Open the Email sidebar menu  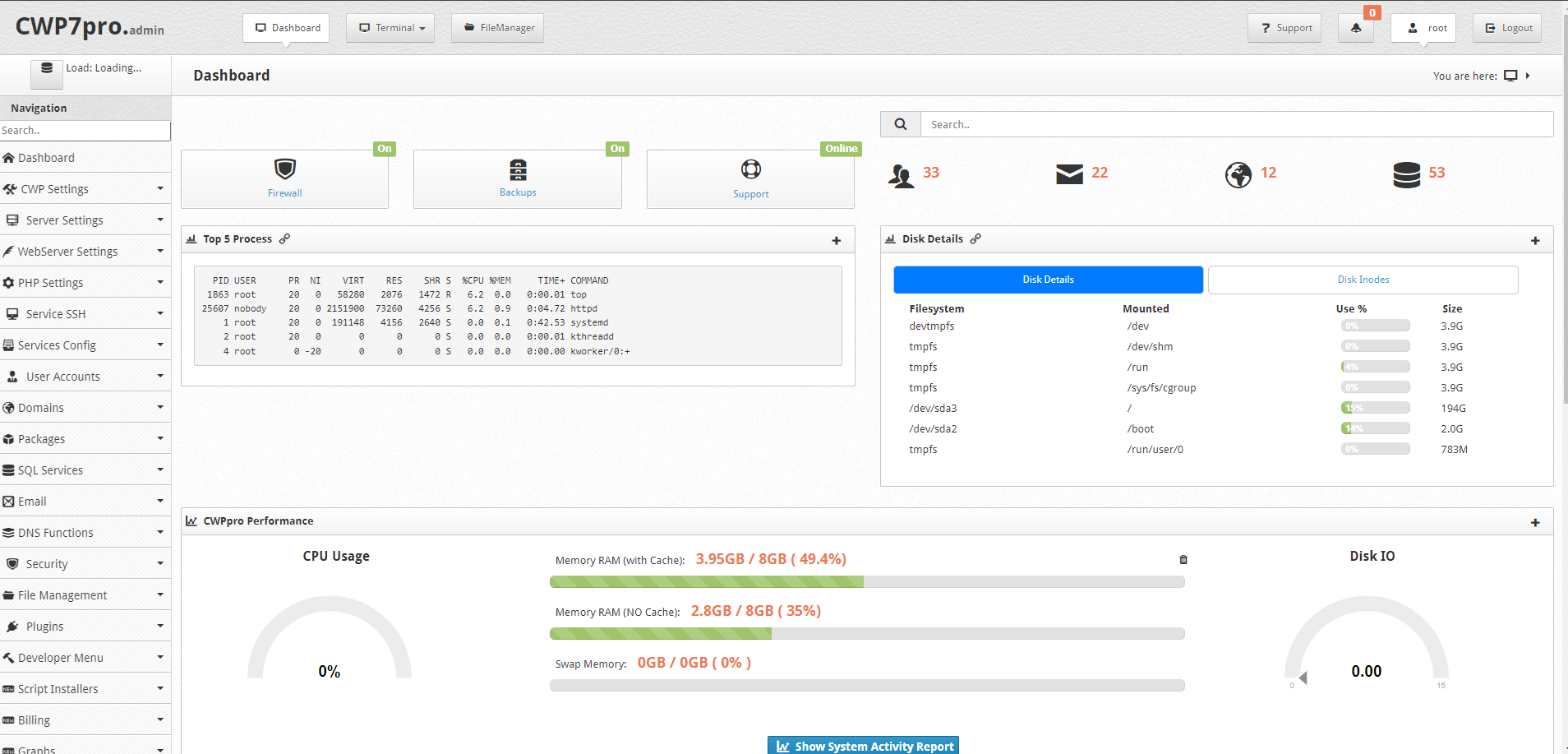85,502
